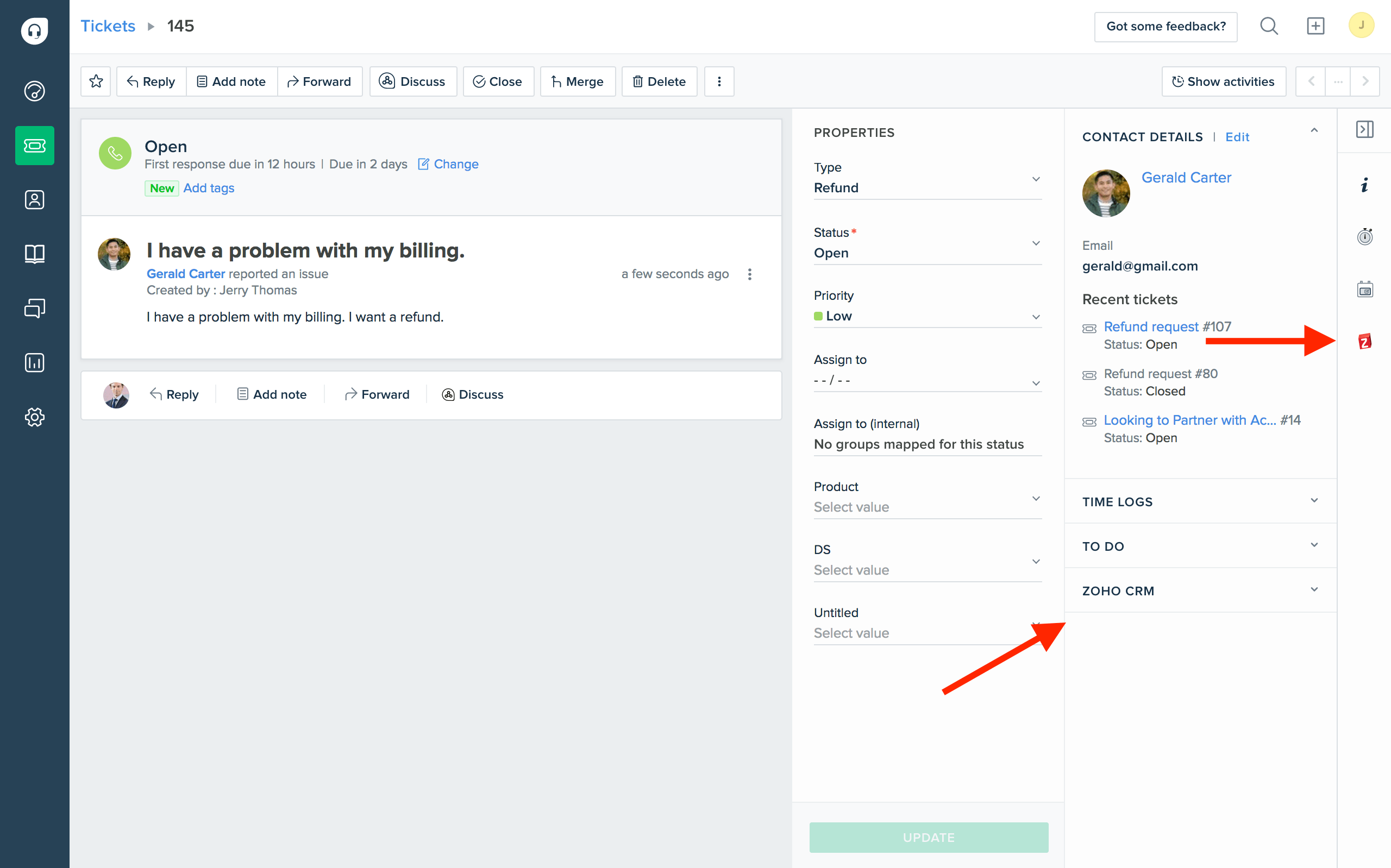Open the Solutions book icon in the sidebar

[34, 254]
